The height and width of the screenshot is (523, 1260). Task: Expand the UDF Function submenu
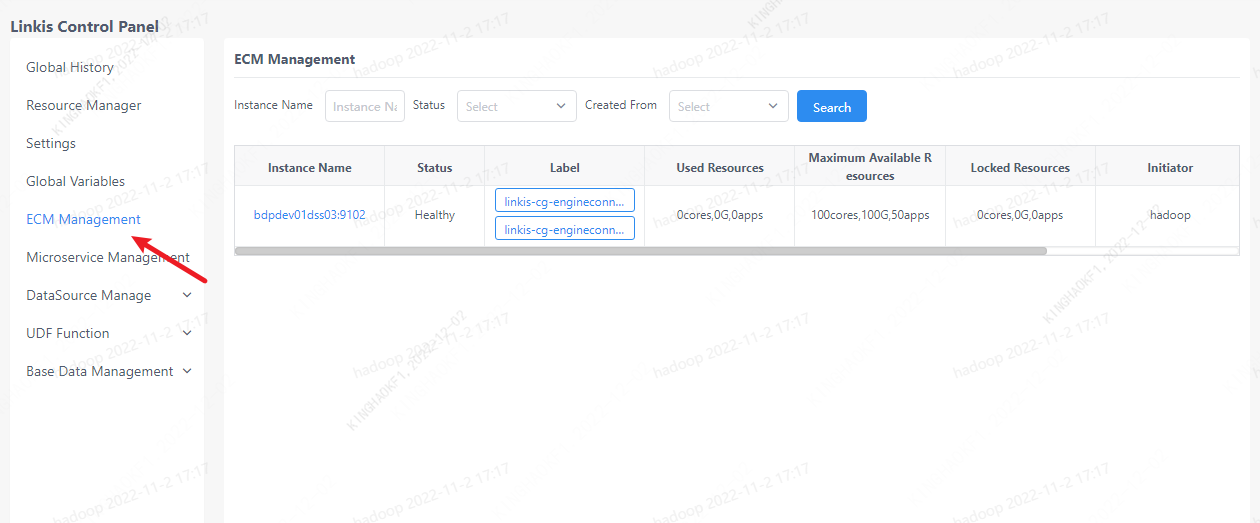tap(68, 333)
